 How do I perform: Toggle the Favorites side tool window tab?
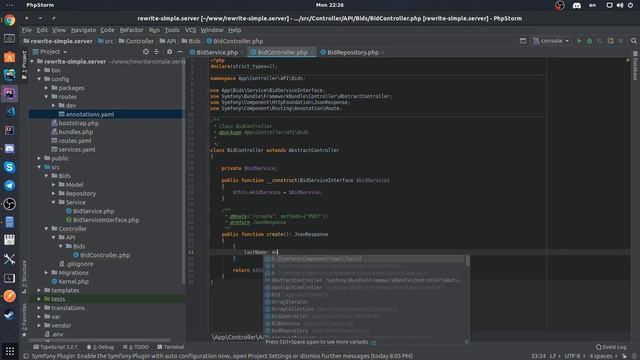[24, 320]
